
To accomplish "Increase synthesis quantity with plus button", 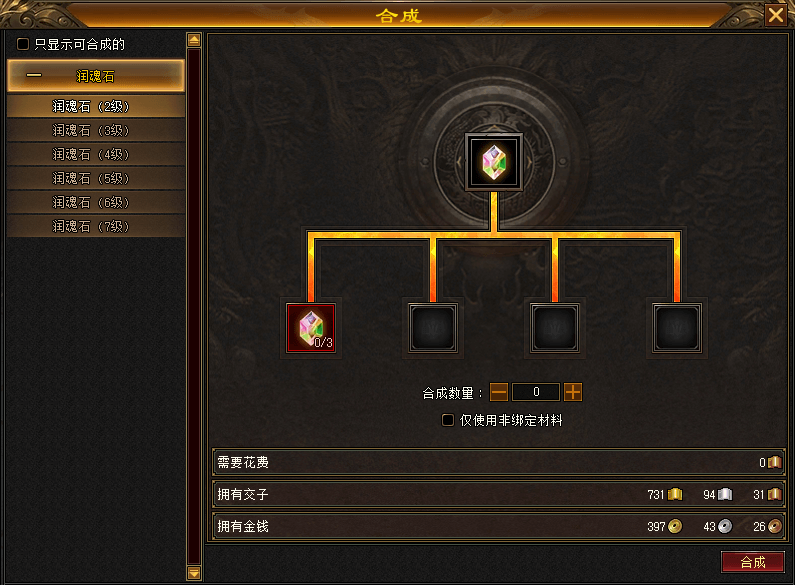I will pos(573,392).
